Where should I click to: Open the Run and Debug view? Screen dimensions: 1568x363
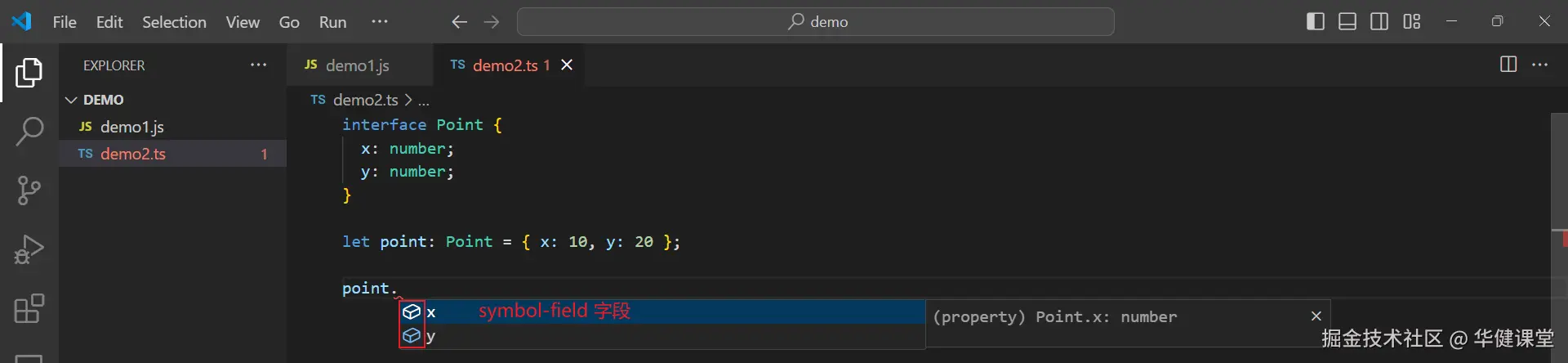29,249
